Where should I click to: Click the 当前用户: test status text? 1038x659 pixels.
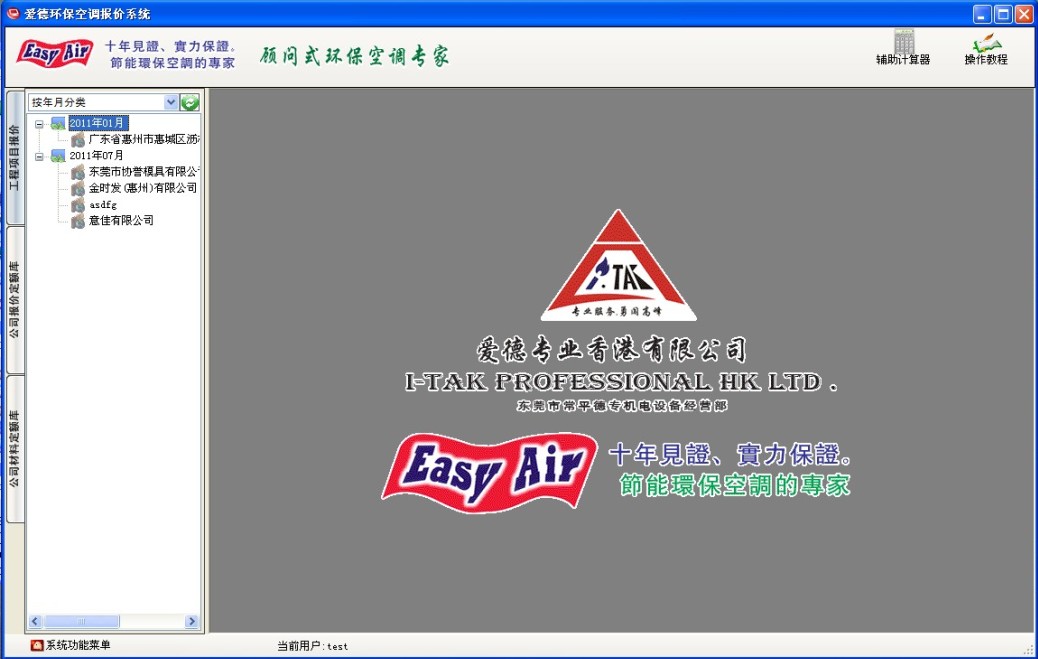[312, 646]
